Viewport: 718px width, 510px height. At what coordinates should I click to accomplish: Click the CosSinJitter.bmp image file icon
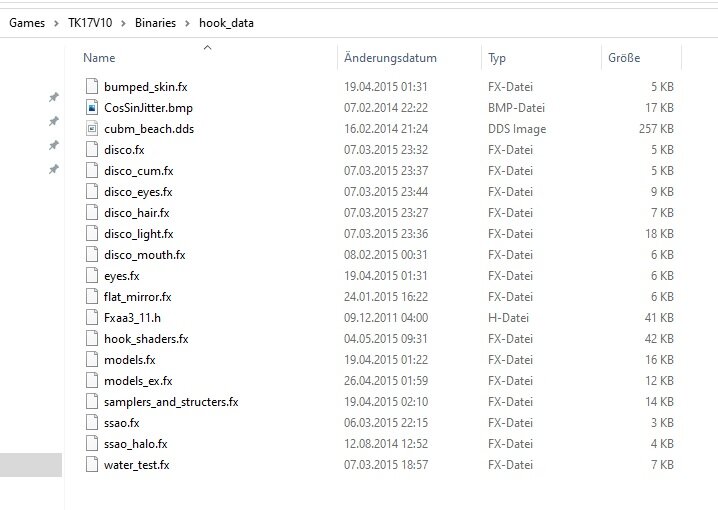(x=92, y=108)
